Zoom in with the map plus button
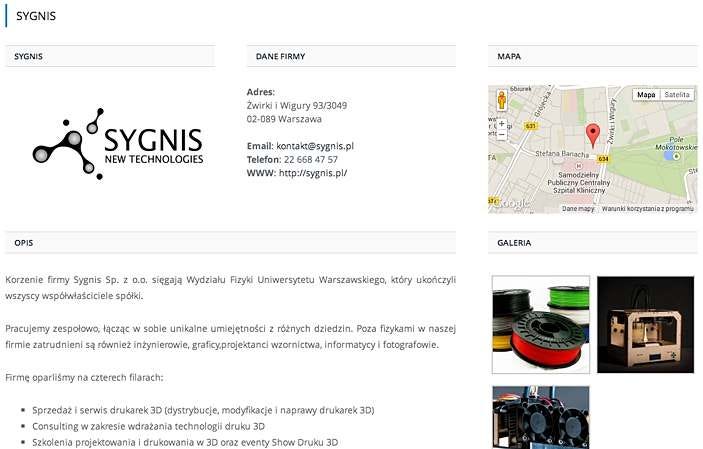703x449 pixels. (x=502, y=123)
